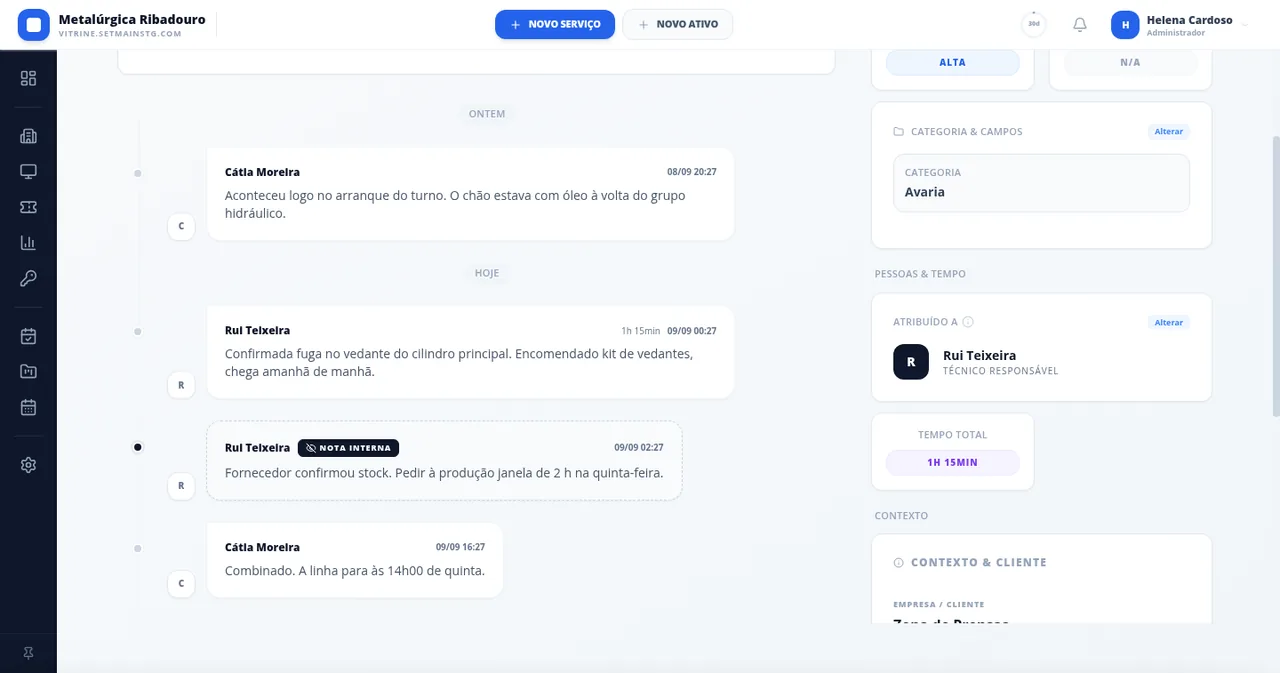Open notifications bell
Image resolution: width=1280 pixels, height=673 pixels.
tap(1080, 25)
